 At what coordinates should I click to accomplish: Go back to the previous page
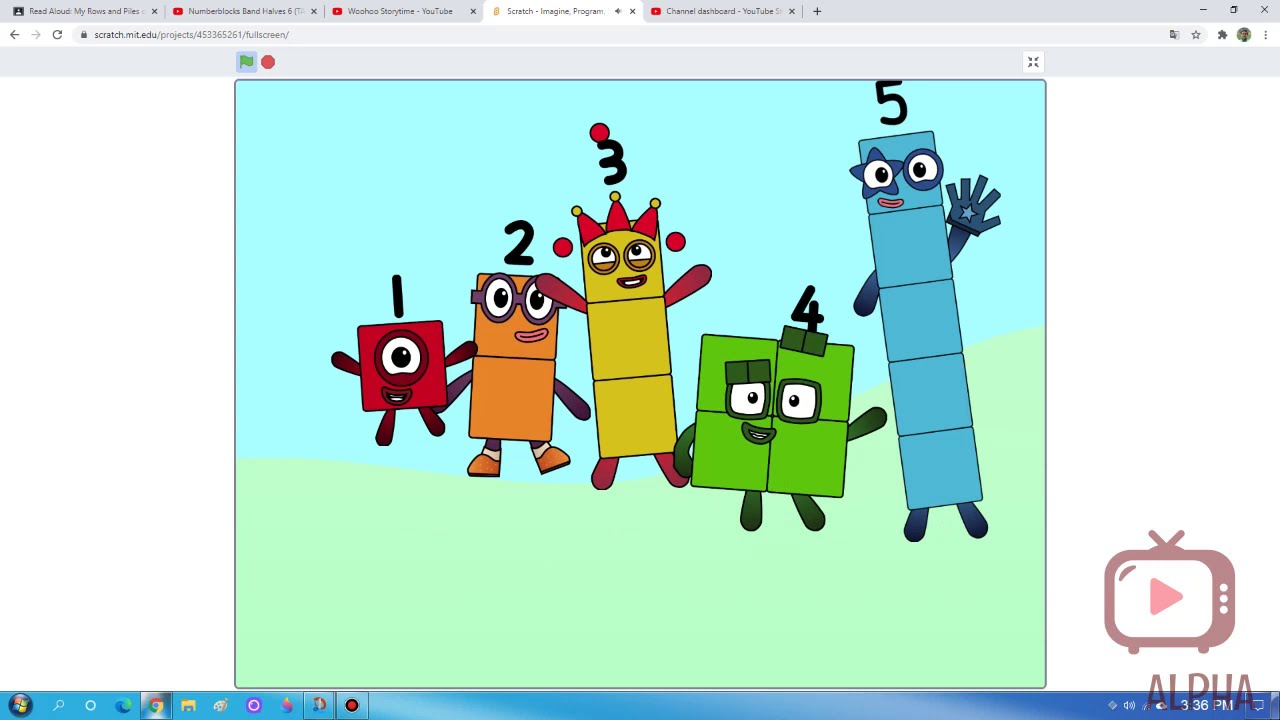coord(14,34)
